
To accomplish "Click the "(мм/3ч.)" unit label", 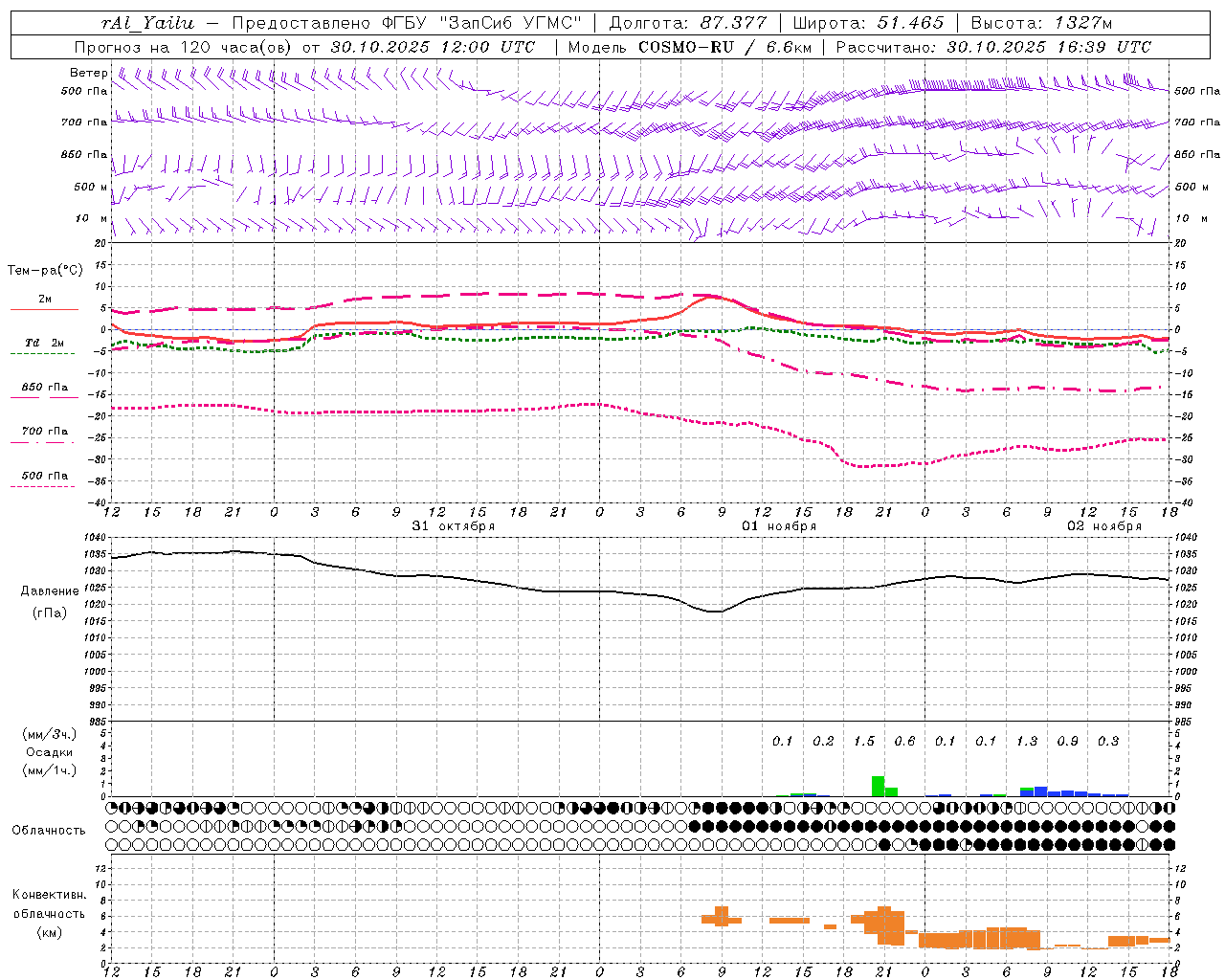I will [49, 734].
